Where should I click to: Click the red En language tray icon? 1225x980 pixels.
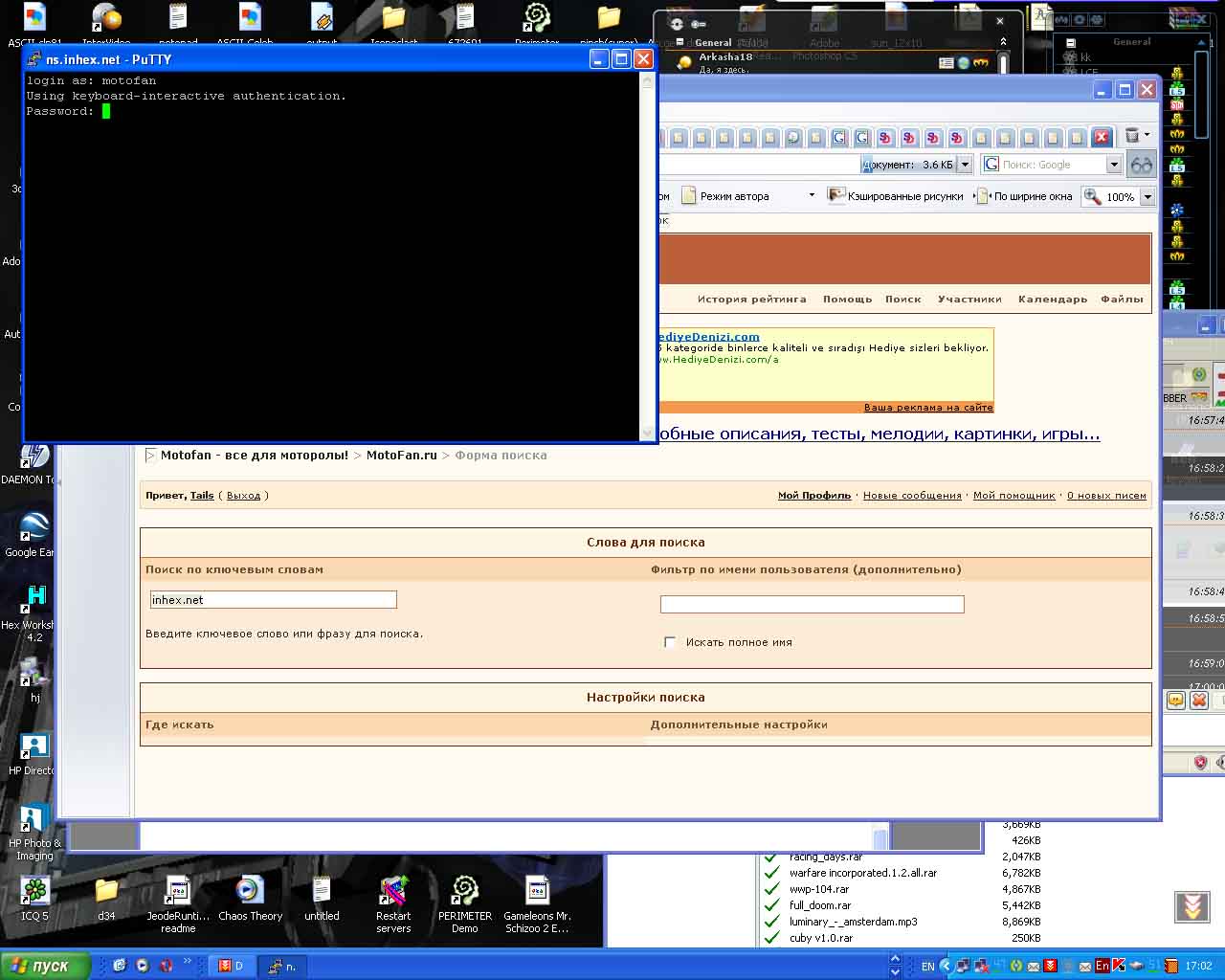tap(1102, 966)
